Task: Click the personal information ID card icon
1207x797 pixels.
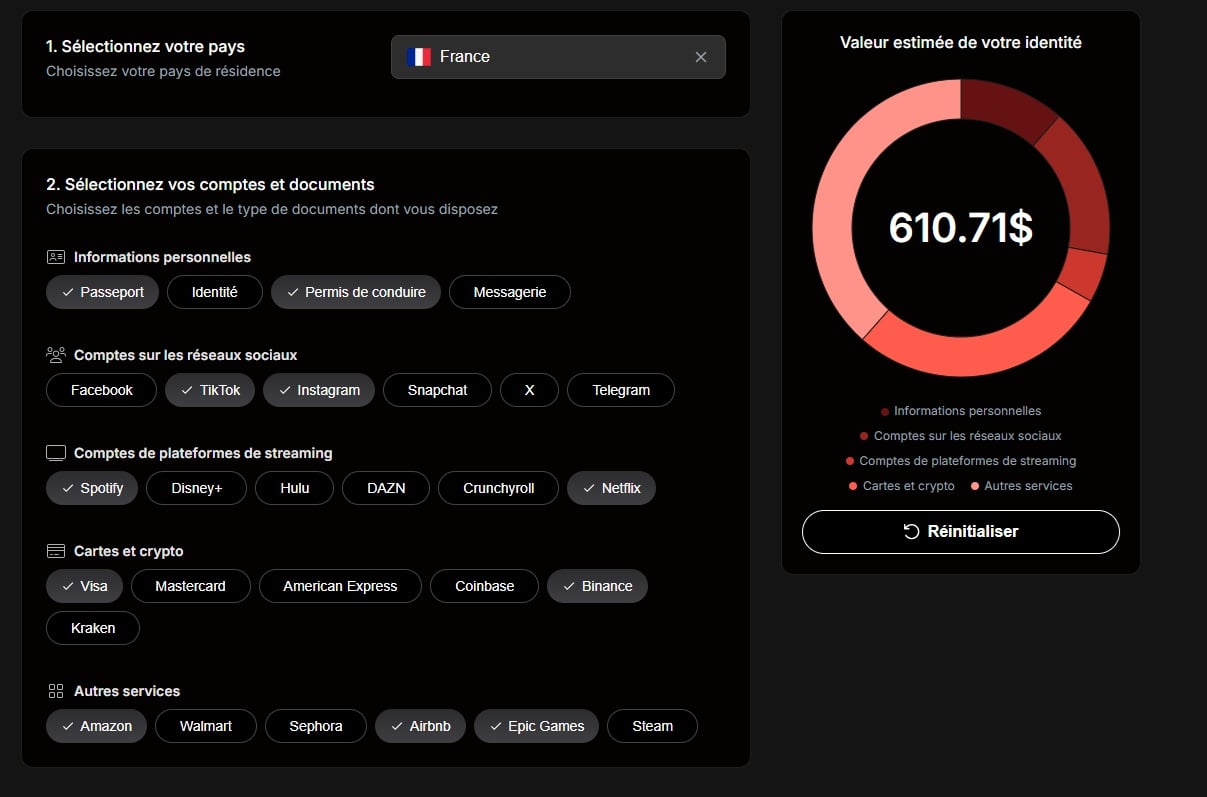Action: point(56,257)
